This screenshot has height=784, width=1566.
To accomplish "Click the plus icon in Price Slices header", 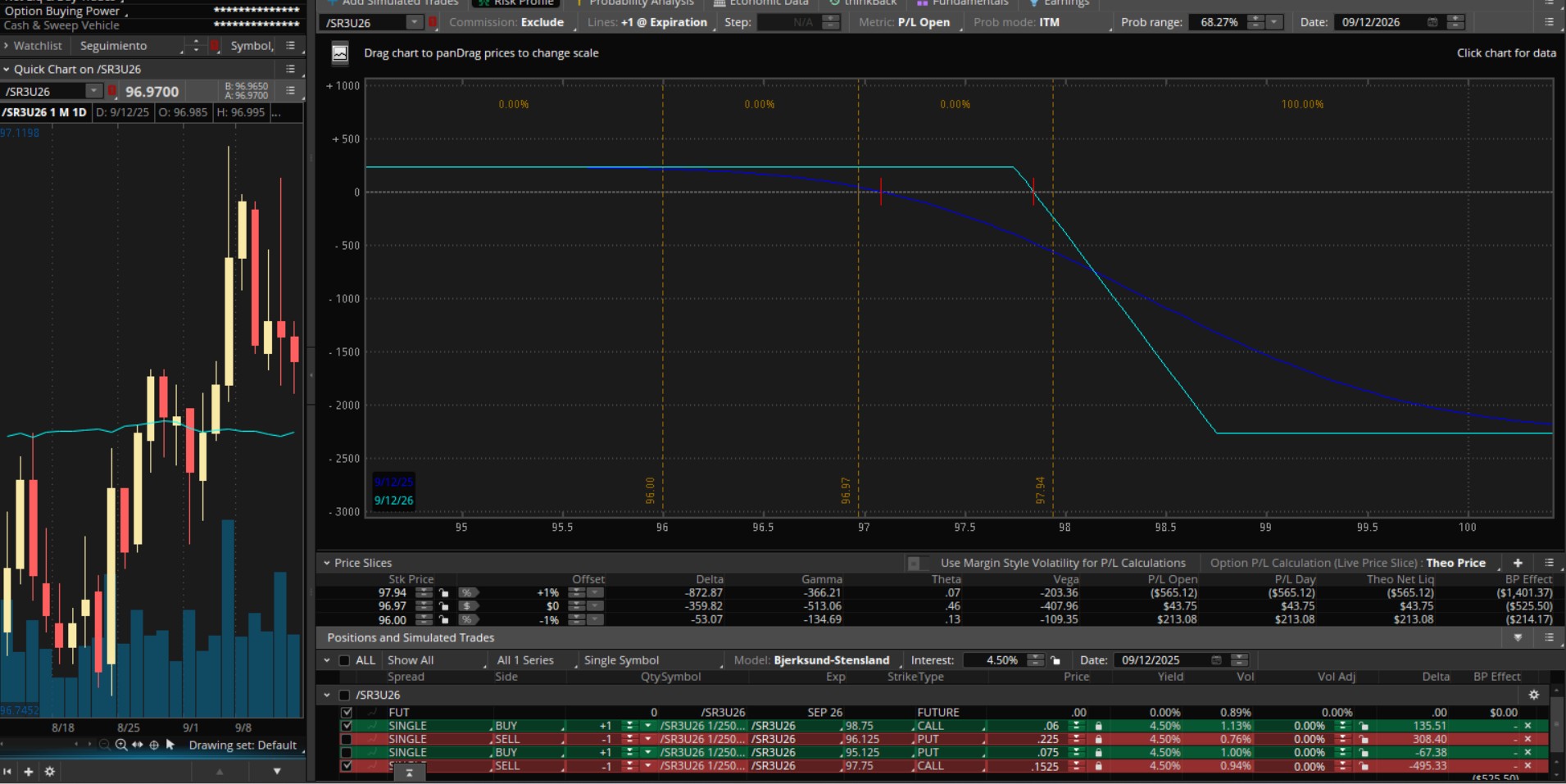I will coord(1518,563).
